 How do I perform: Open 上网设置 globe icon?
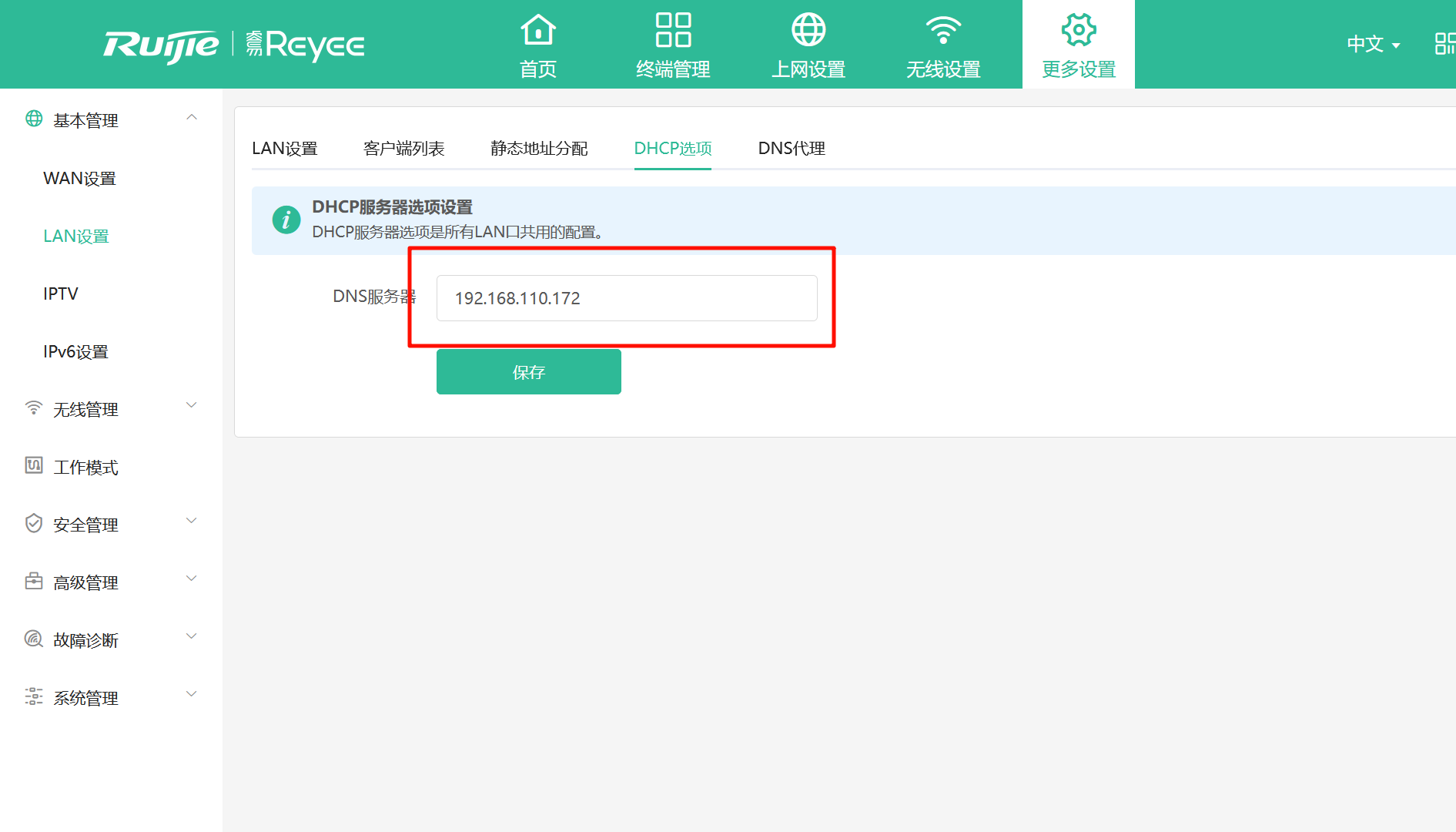(x=808, y=31)
